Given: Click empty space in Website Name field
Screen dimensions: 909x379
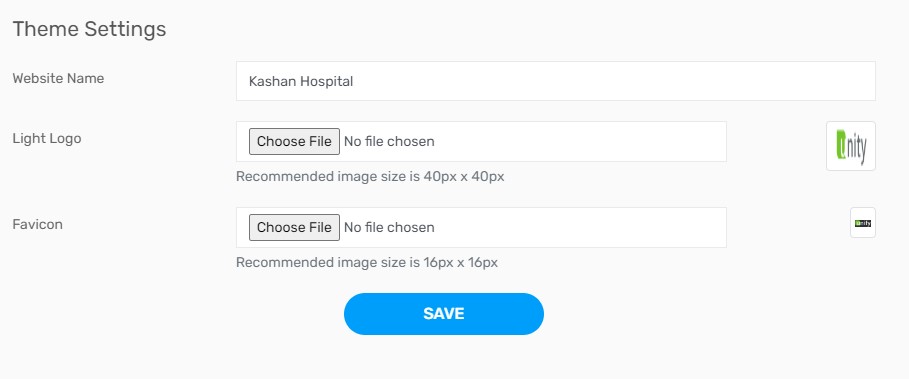Looking at the screenshot, I should (x=615, y=81).
